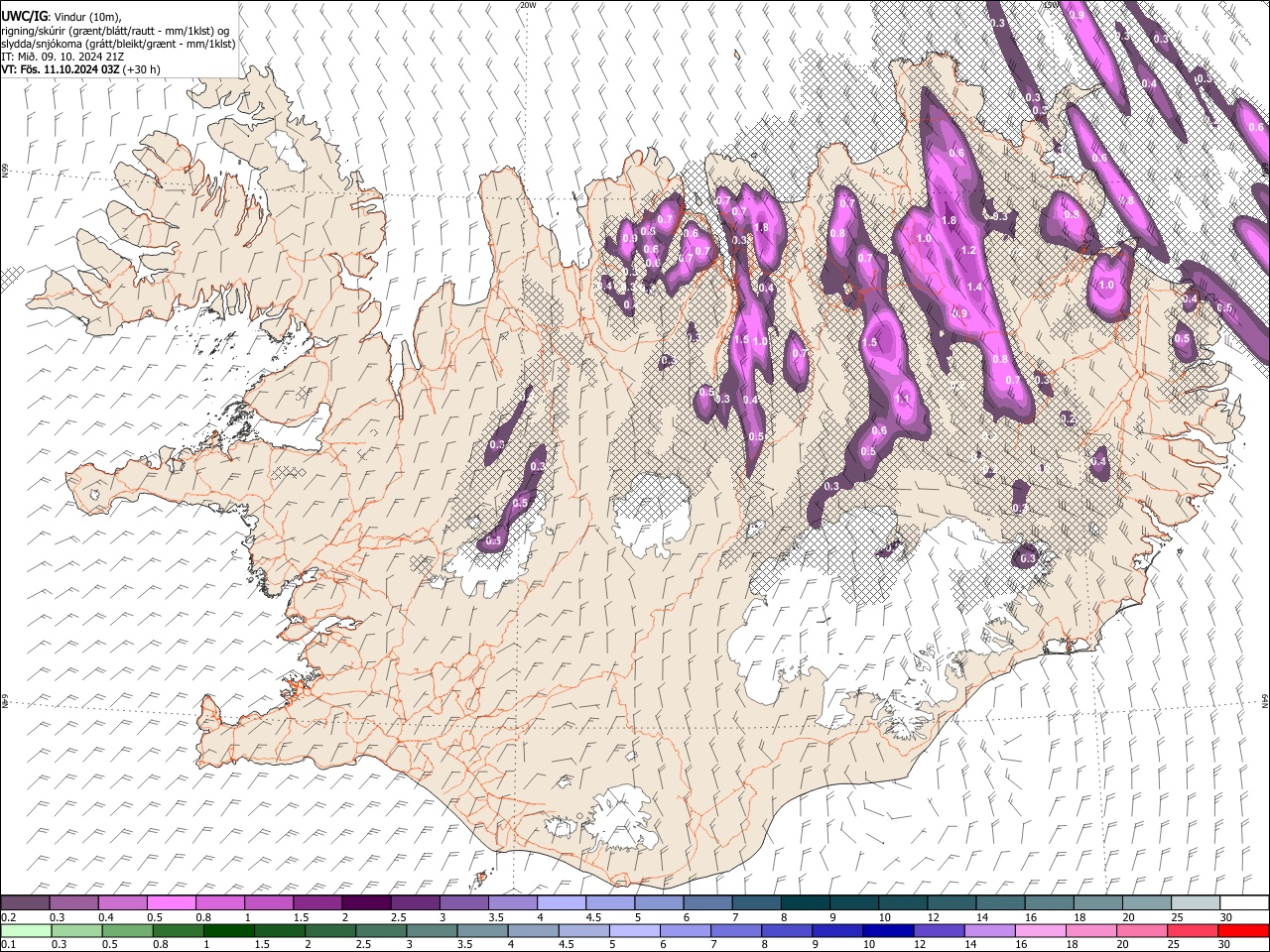Click the upper legend swatch starting at 0.5

coord(172,903)
